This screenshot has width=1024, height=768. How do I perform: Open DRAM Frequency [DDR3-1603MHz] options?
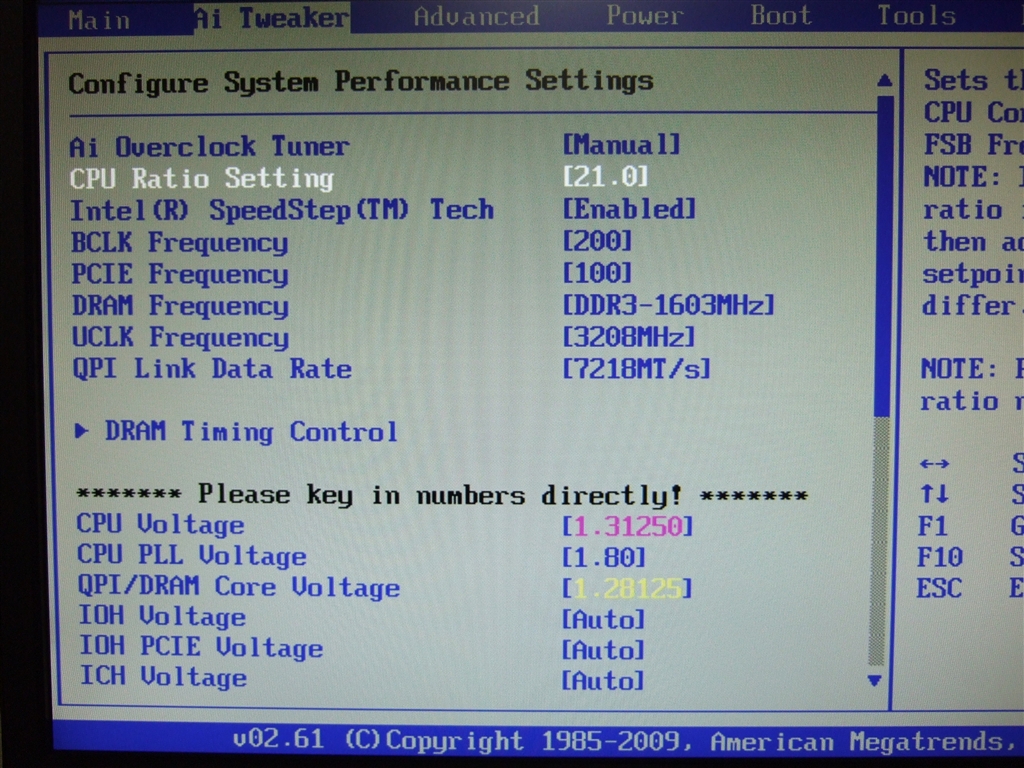pyautogui.click(x=668, y=305)
